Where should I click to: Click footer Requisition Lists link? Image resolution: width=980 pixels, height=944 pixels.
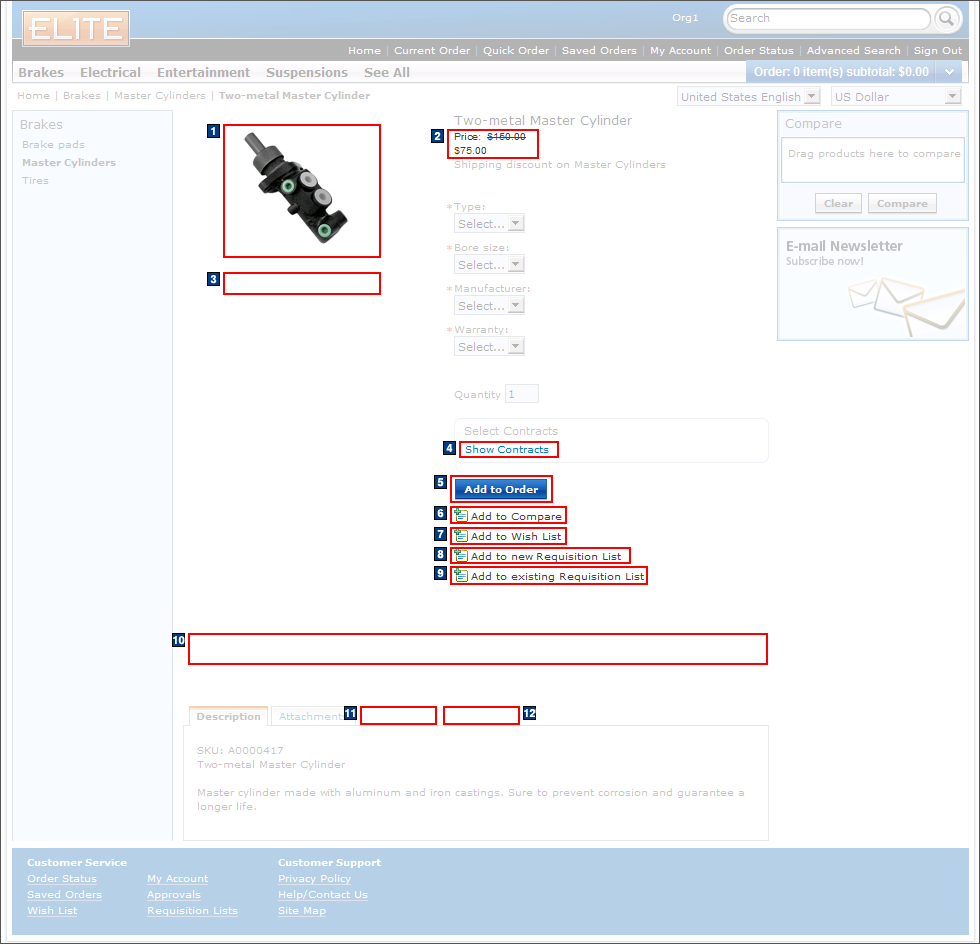(x=192, y=911)
